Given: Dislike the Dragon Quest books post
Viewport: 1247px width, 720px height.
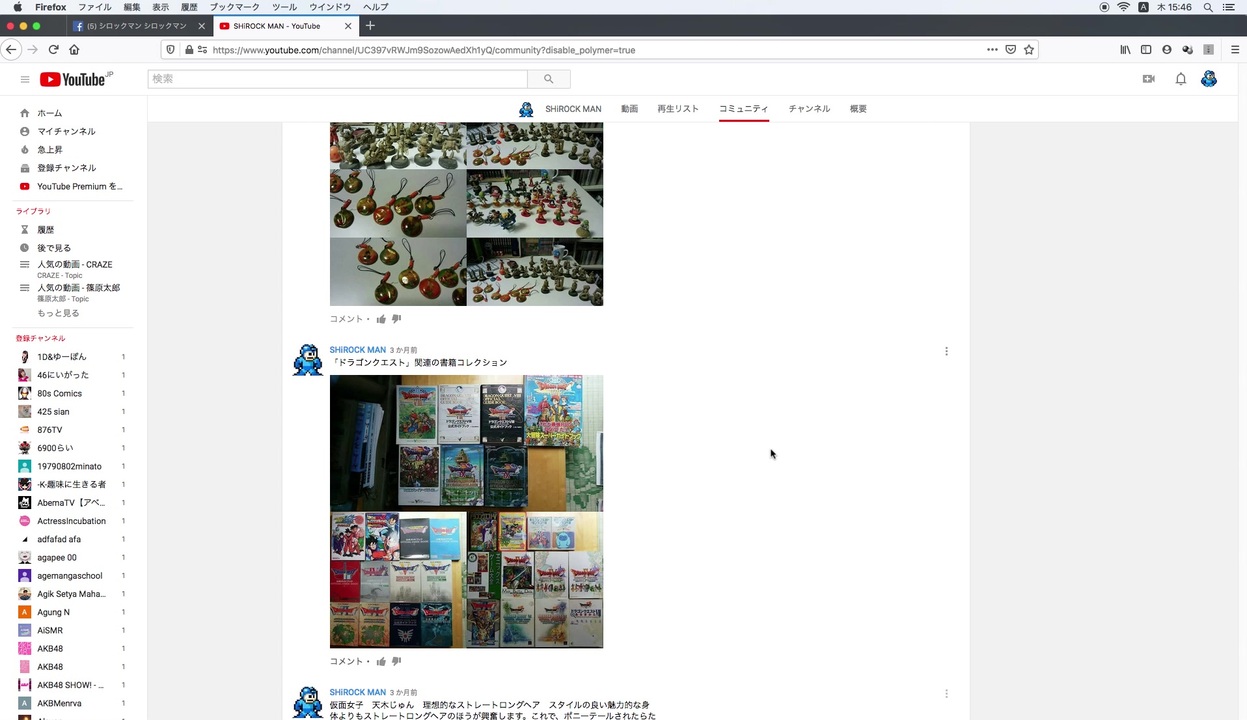Looking at the screenshot, I should point(396,661).
